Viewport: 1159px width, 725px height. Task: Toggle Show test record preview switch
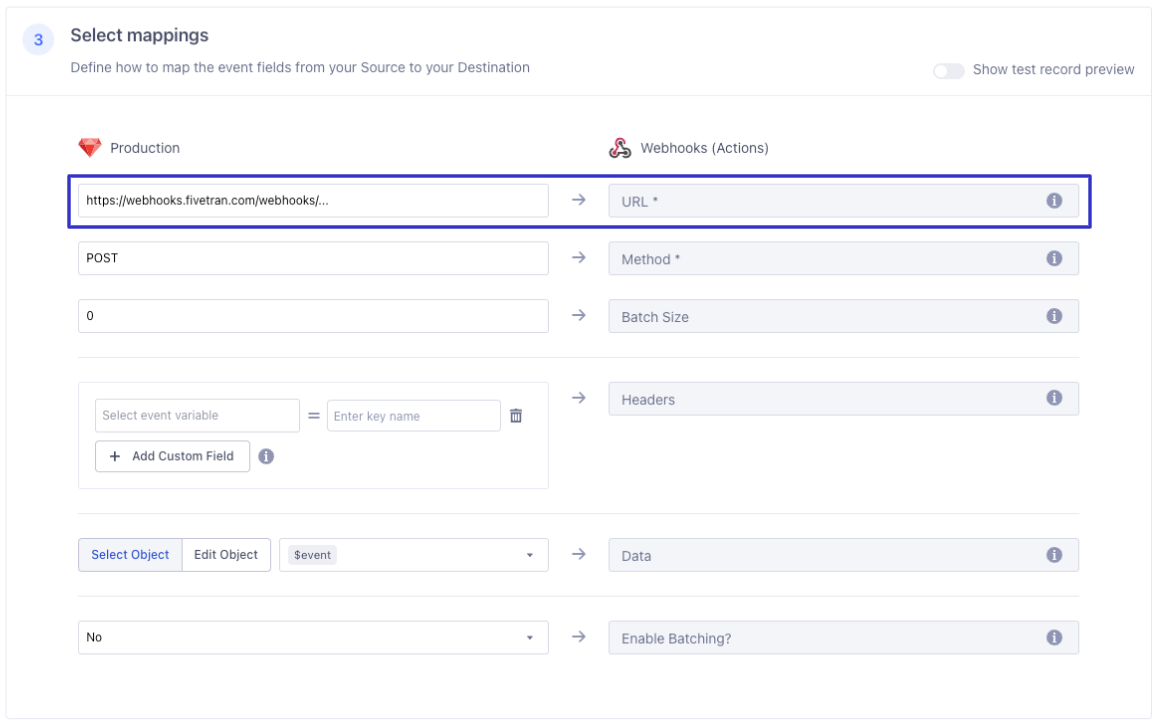(x=948, y=70)
